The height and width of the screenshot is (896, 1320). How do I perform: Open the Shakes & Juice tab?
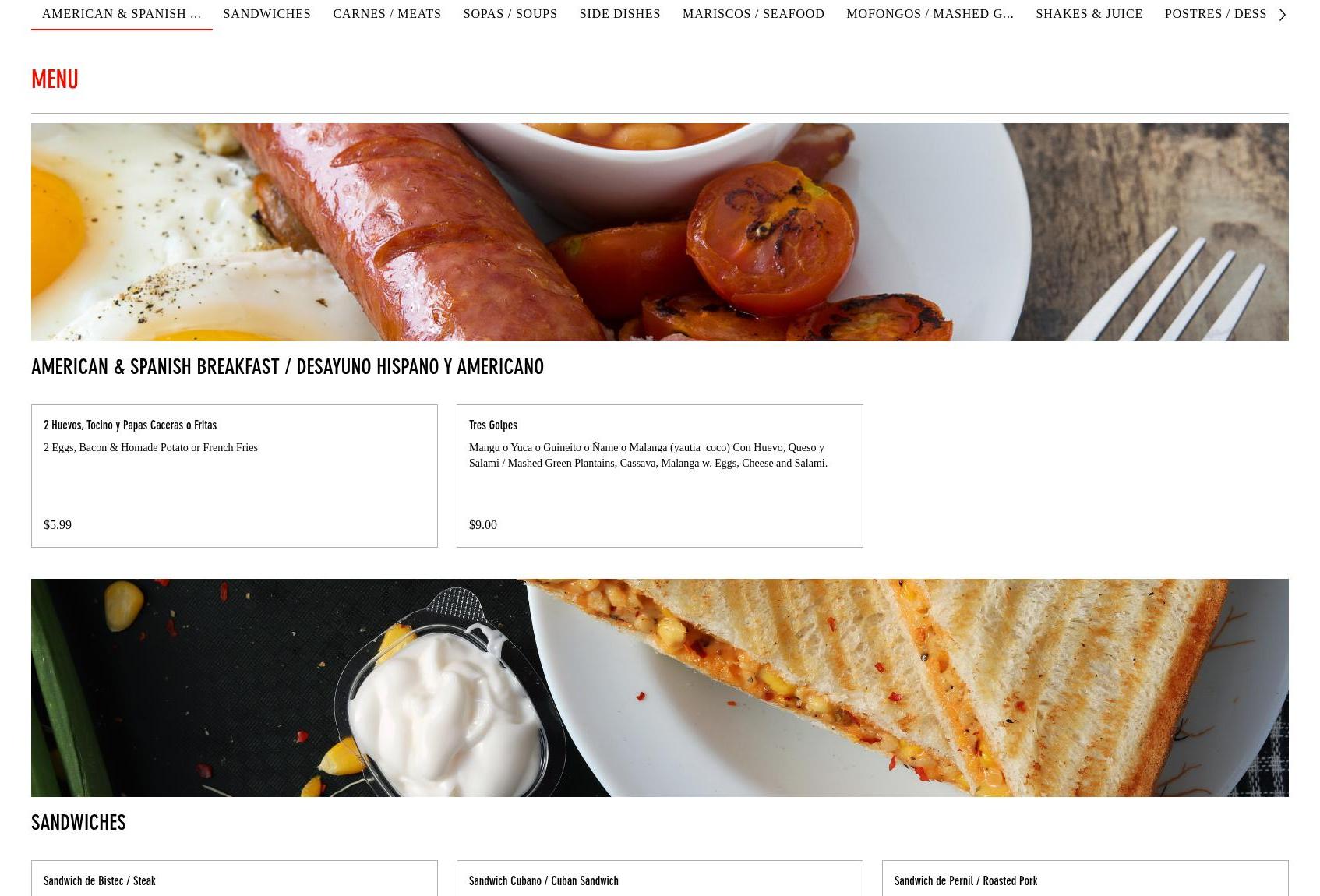coord(1089,14)
